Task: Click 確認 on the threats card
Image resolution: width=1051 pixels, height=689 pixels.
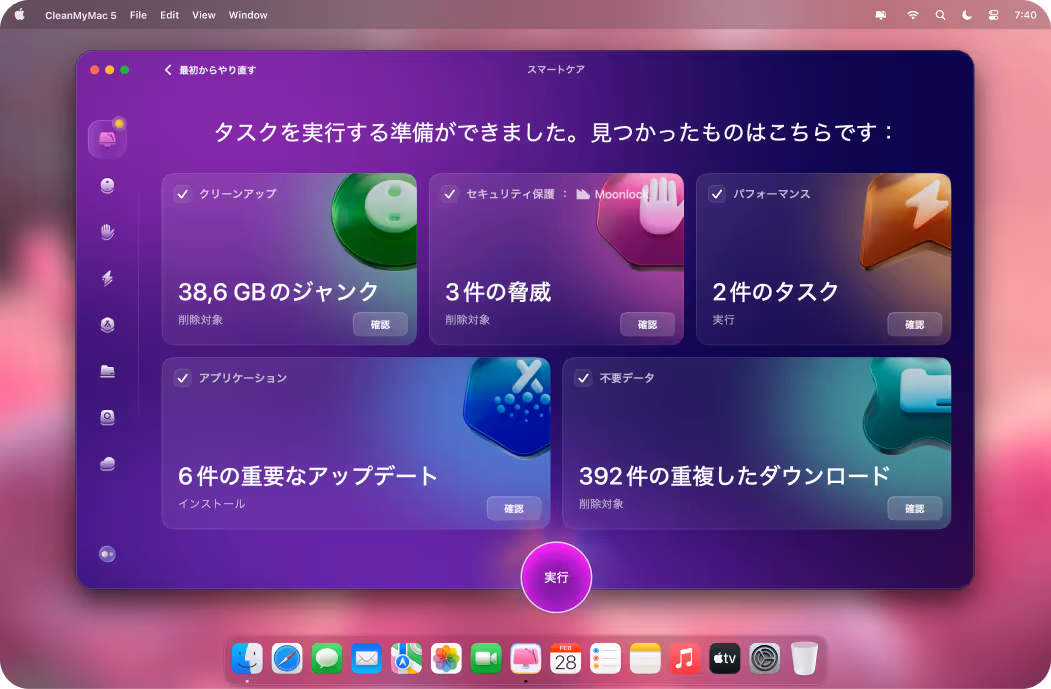Action: (647, 324)
